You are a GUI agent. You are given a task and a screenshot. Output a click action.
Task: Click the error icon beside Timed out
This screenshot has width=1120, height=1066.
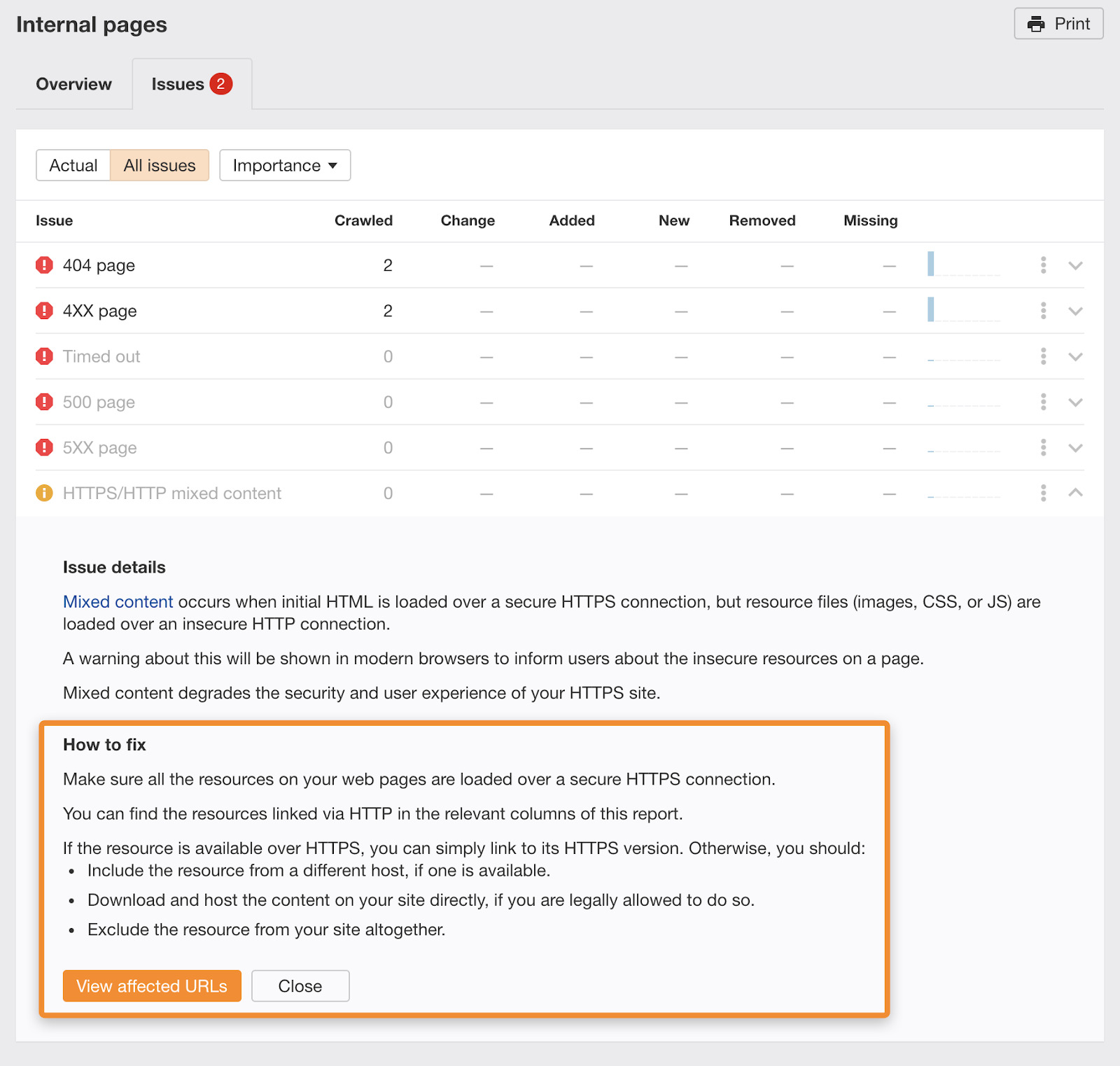click(x=43, y=356)
